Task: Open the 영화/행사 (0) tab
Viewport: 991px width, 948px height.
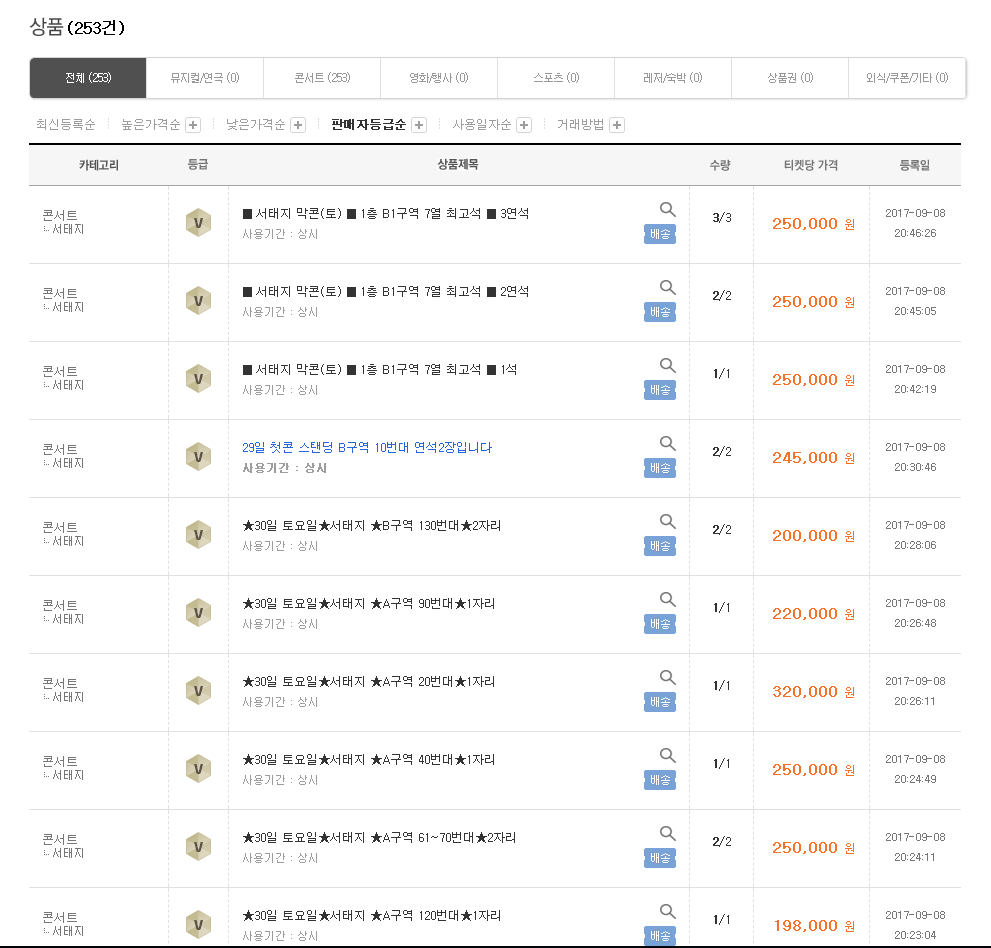Action: (x=439, y=78)
